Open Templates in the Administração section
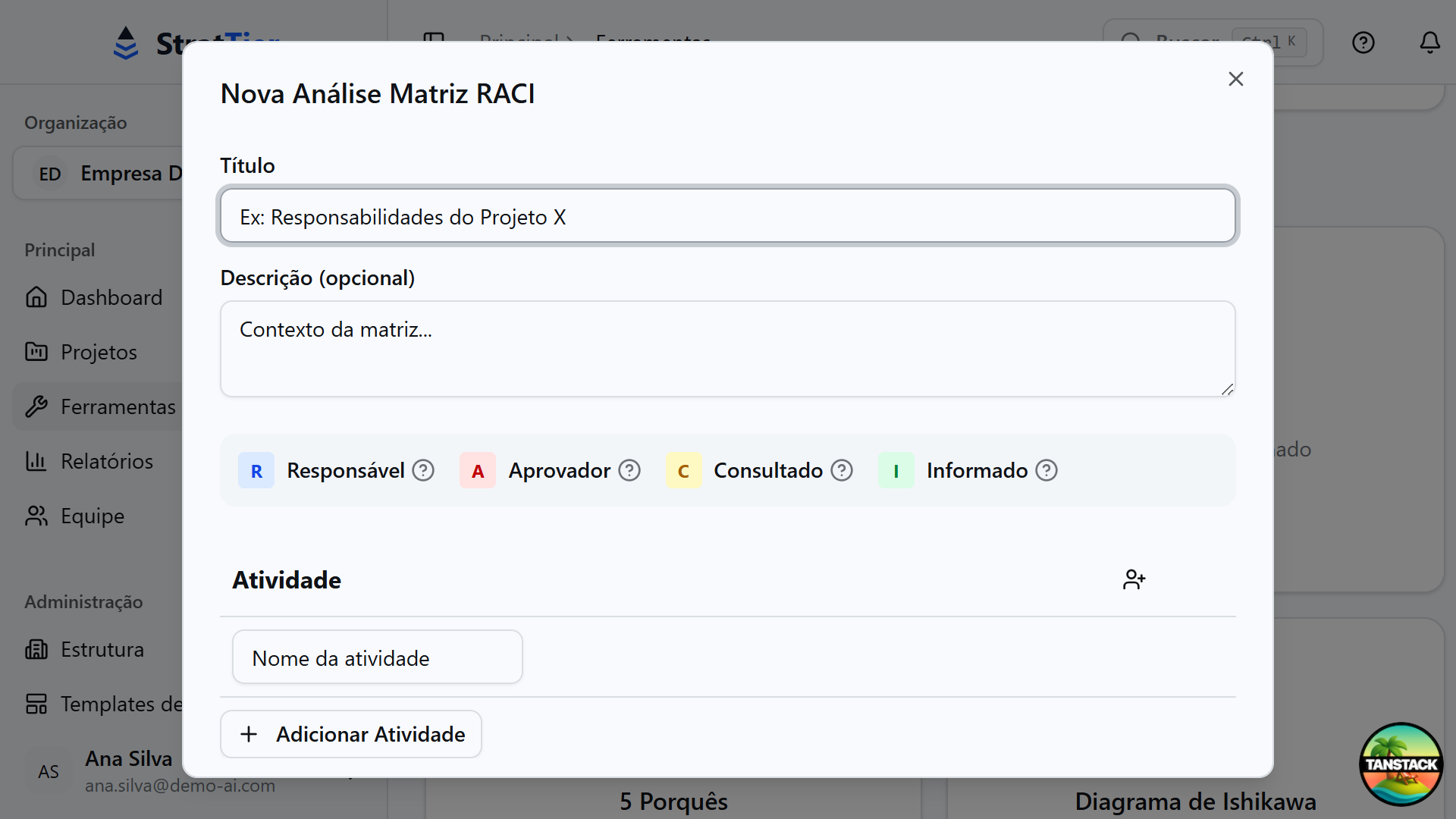 tap(121, 704)
